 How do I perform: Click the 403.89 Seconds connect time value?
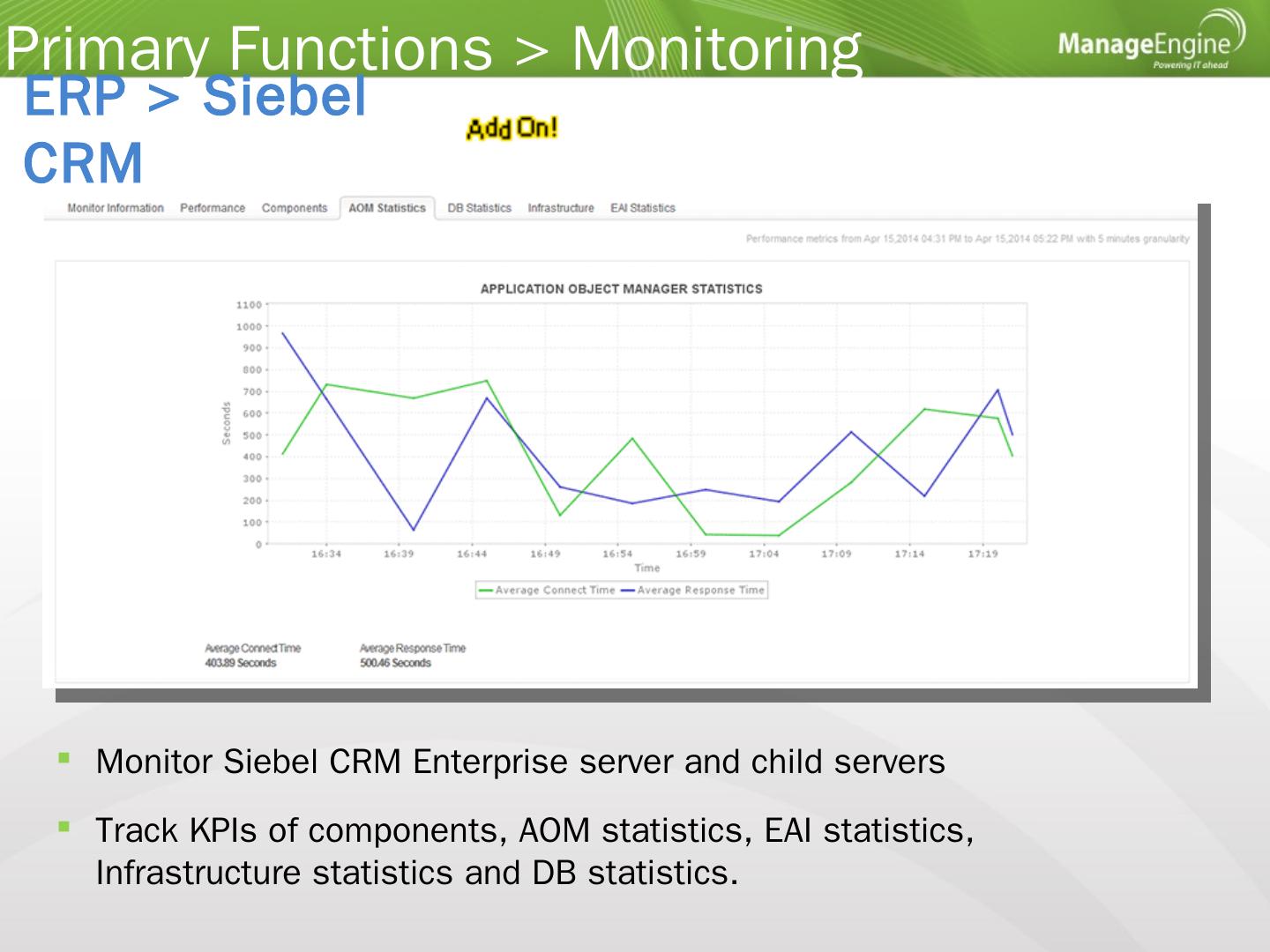(241, 663)
